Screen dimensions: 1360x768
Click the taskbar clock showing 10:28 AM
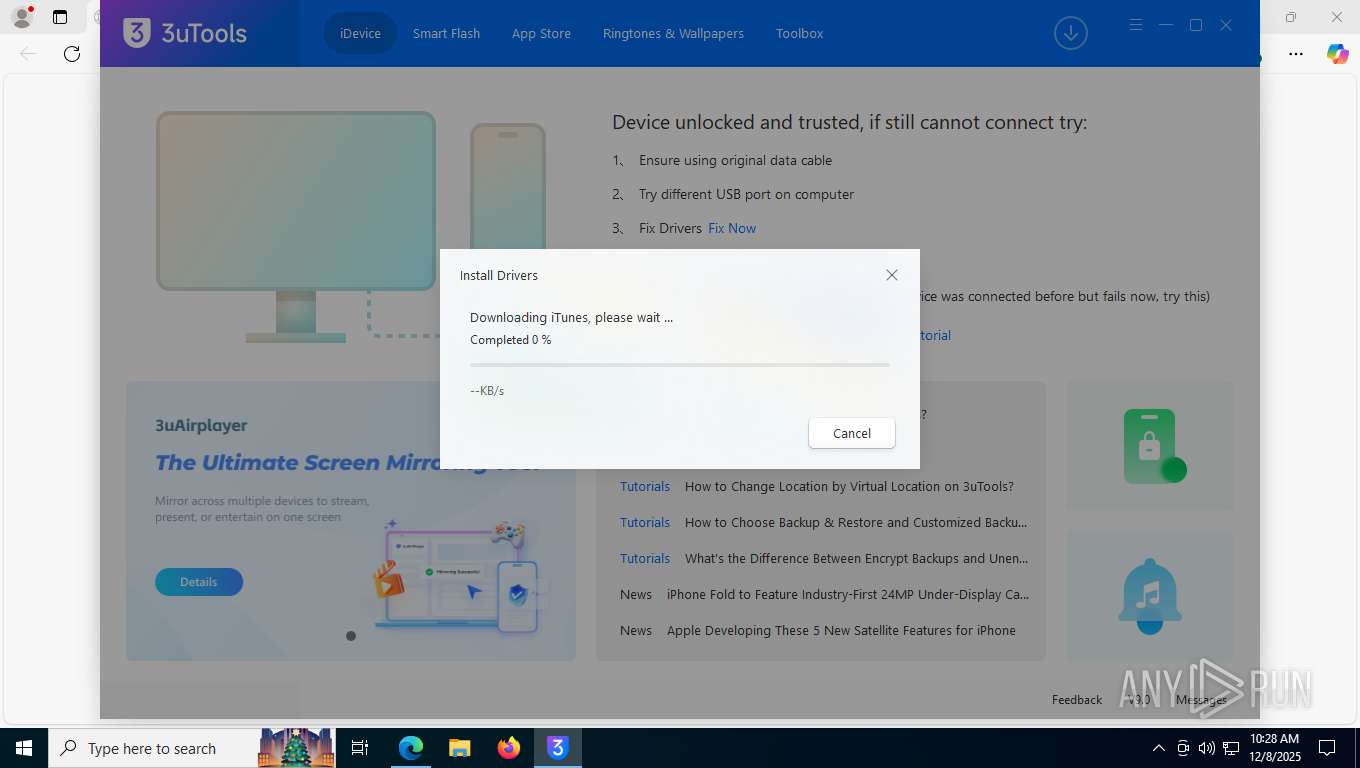click(x=1274, y=748)
